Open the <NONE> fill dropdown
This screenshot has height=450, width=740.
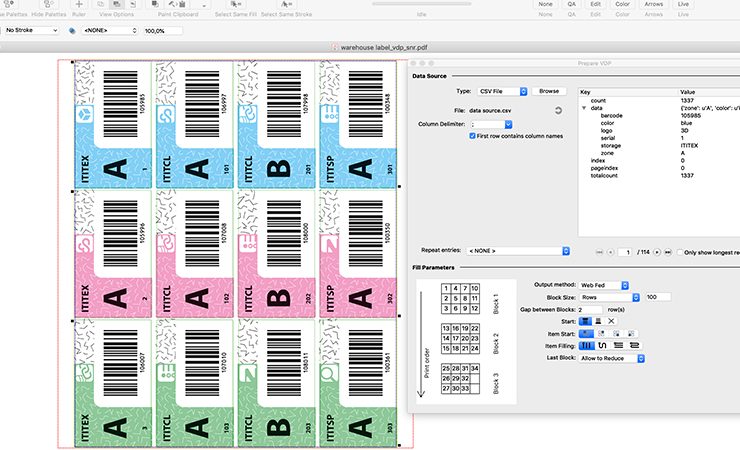109,31
